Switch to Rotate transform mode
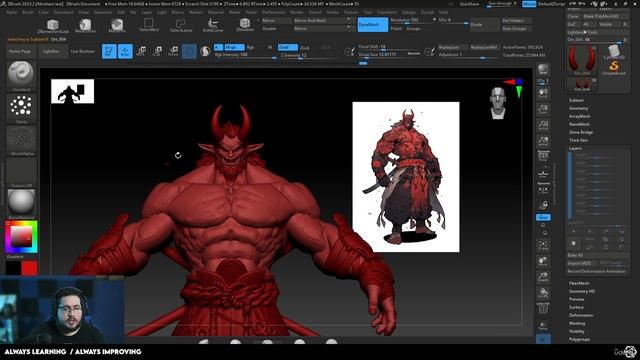The height and width of the screenshot is (360, 640). [x=173, y=51]
